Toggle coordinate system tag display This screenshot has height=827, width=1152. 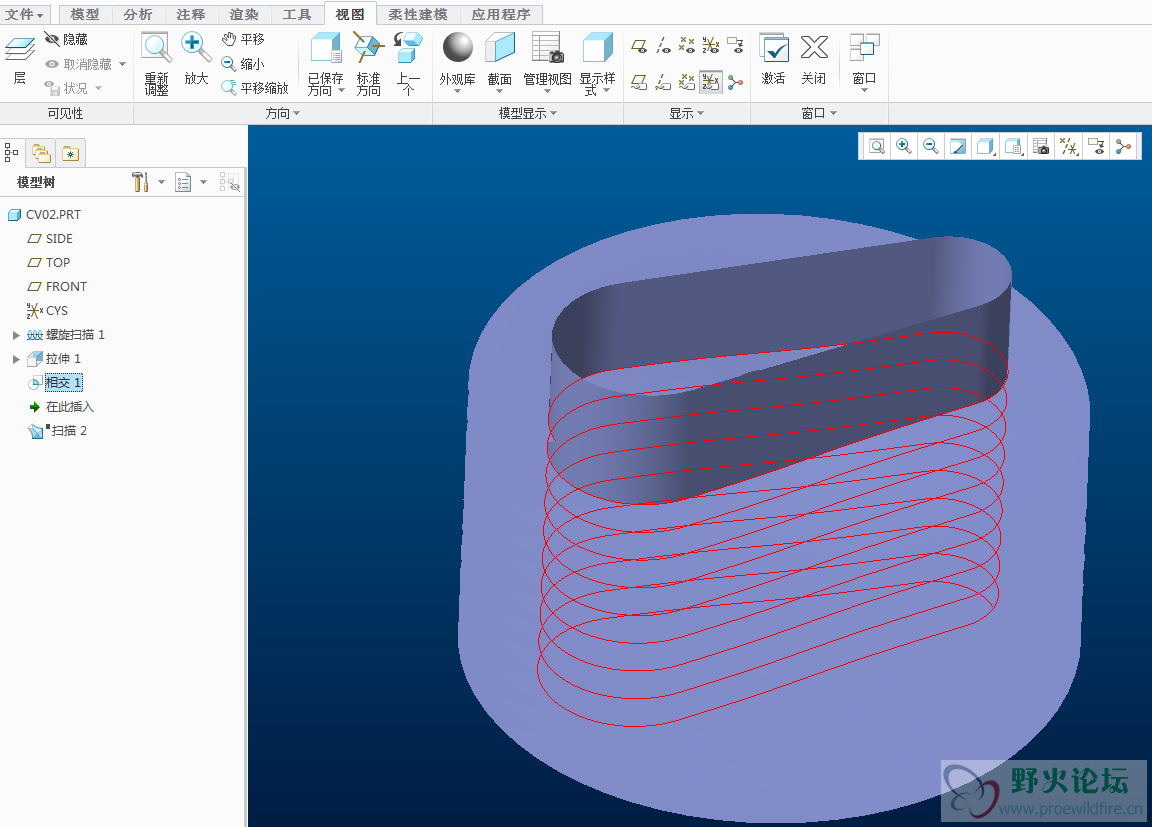pos(711,82)
